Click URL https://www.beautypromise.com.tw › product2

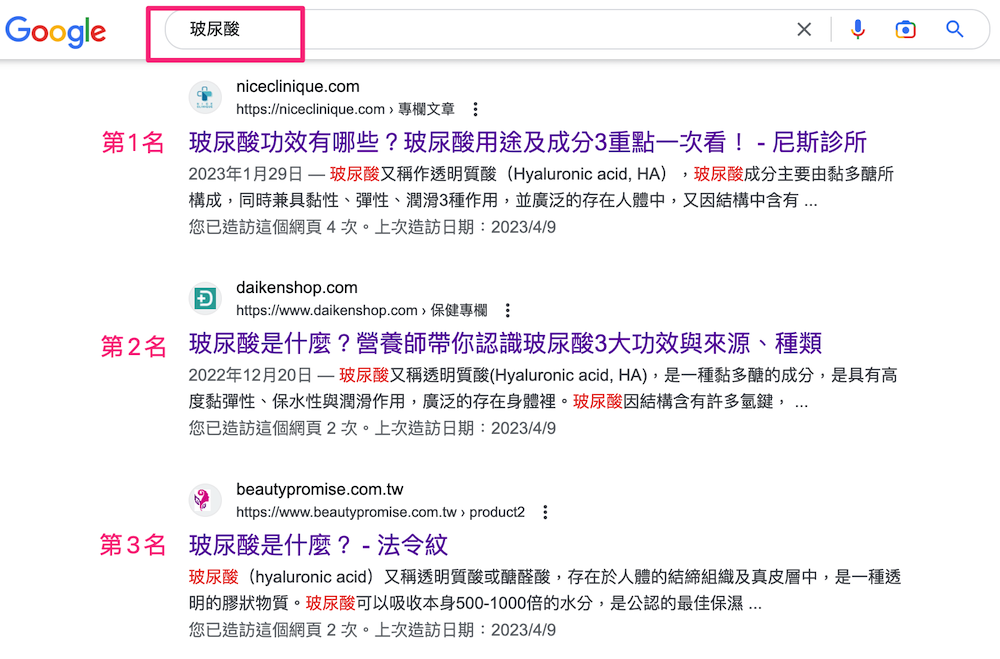click(x=380, y=512)
